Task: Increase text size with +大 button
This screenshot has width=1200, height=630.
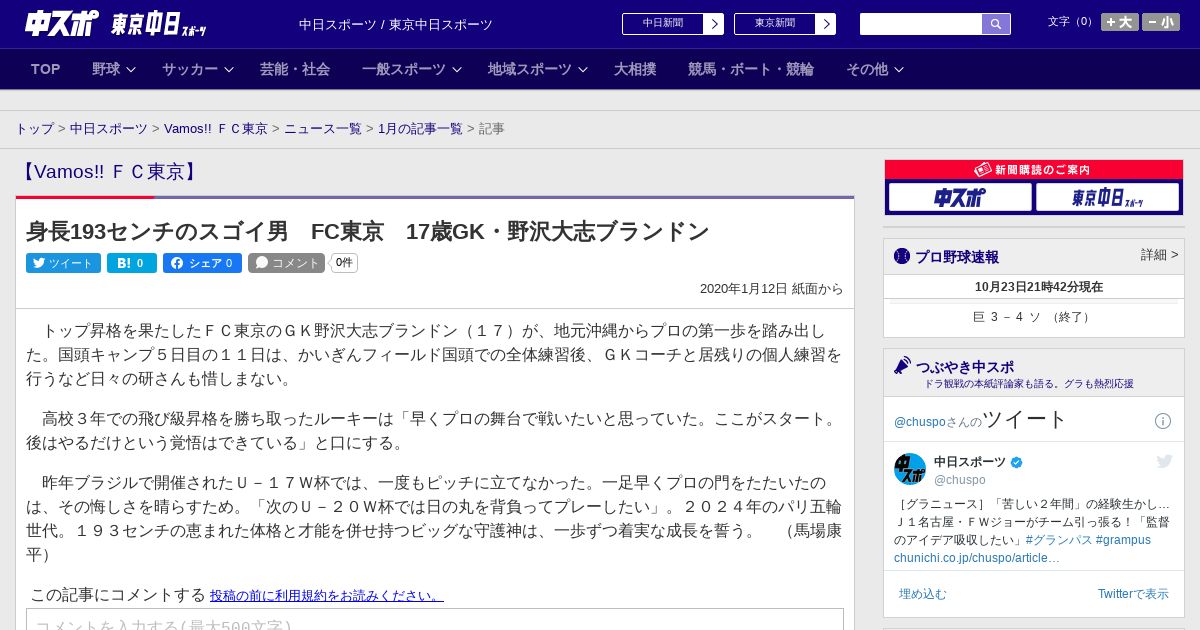Action: pyautogui.click(x=1120, y=22)
